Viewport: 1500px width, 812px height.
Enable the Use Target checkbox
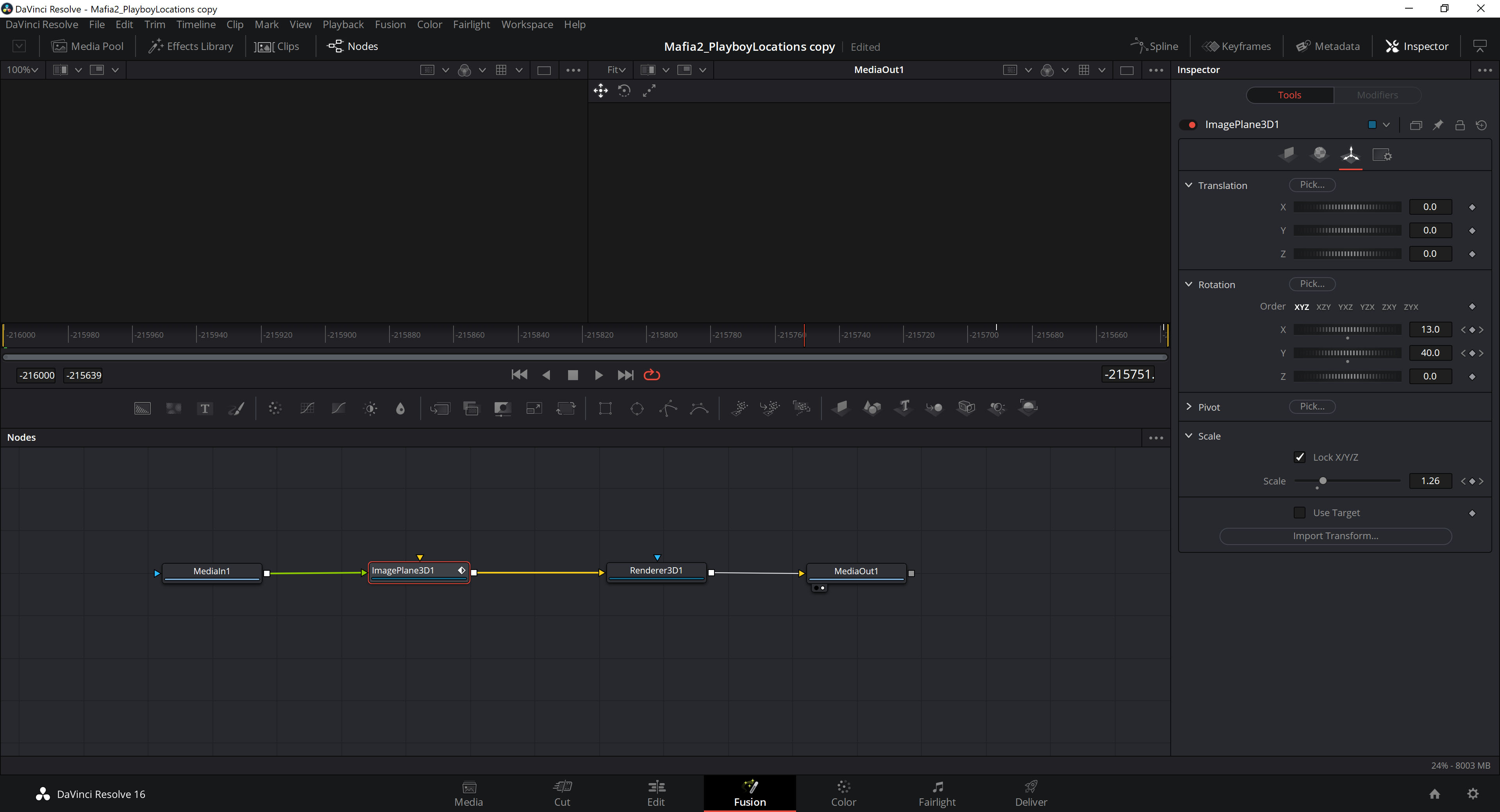pyautogui.click(x=1300, y=513)
